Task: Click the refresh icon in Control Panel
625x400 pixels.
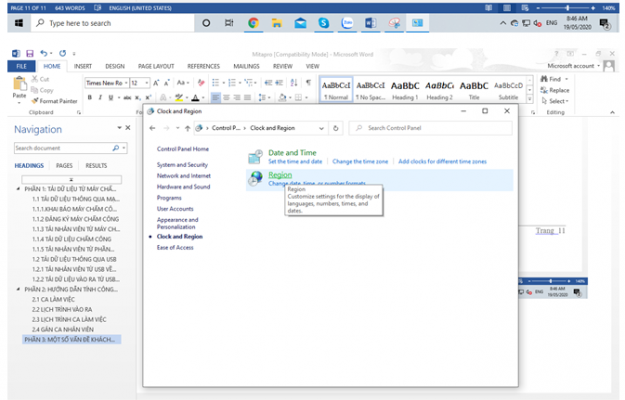Action: [x=336, y=128]
